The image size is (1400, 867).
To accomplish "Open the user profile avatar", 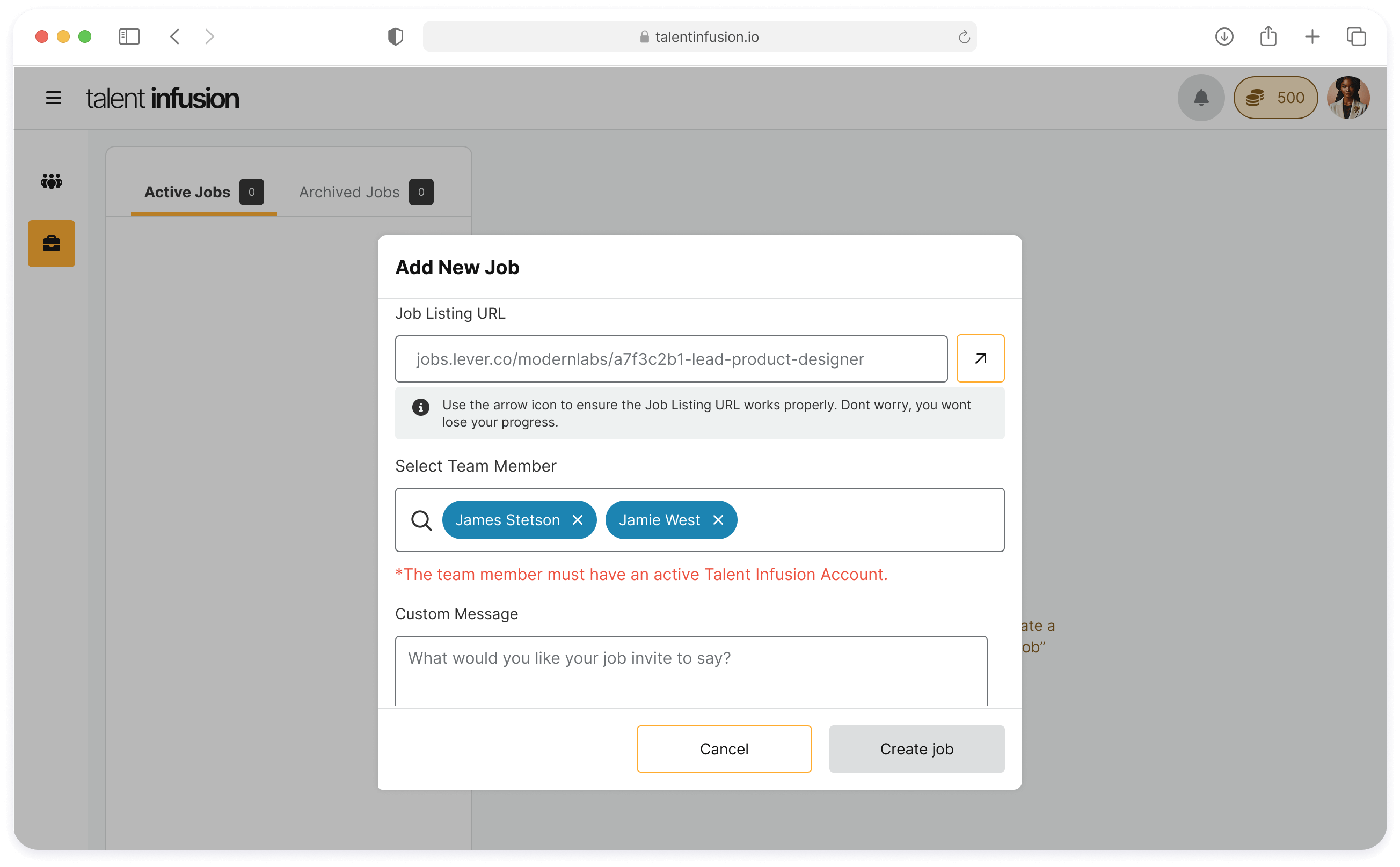I will click(1348, 98).
